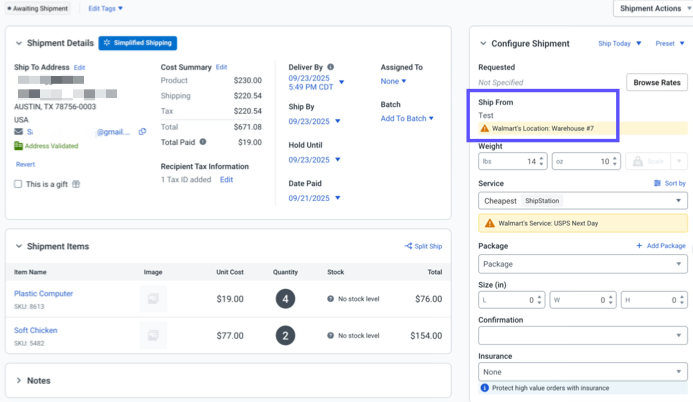This screenshot has height=402, width=693.
Task: Click the Plastic Computer image placeholder
Action: 153,298
